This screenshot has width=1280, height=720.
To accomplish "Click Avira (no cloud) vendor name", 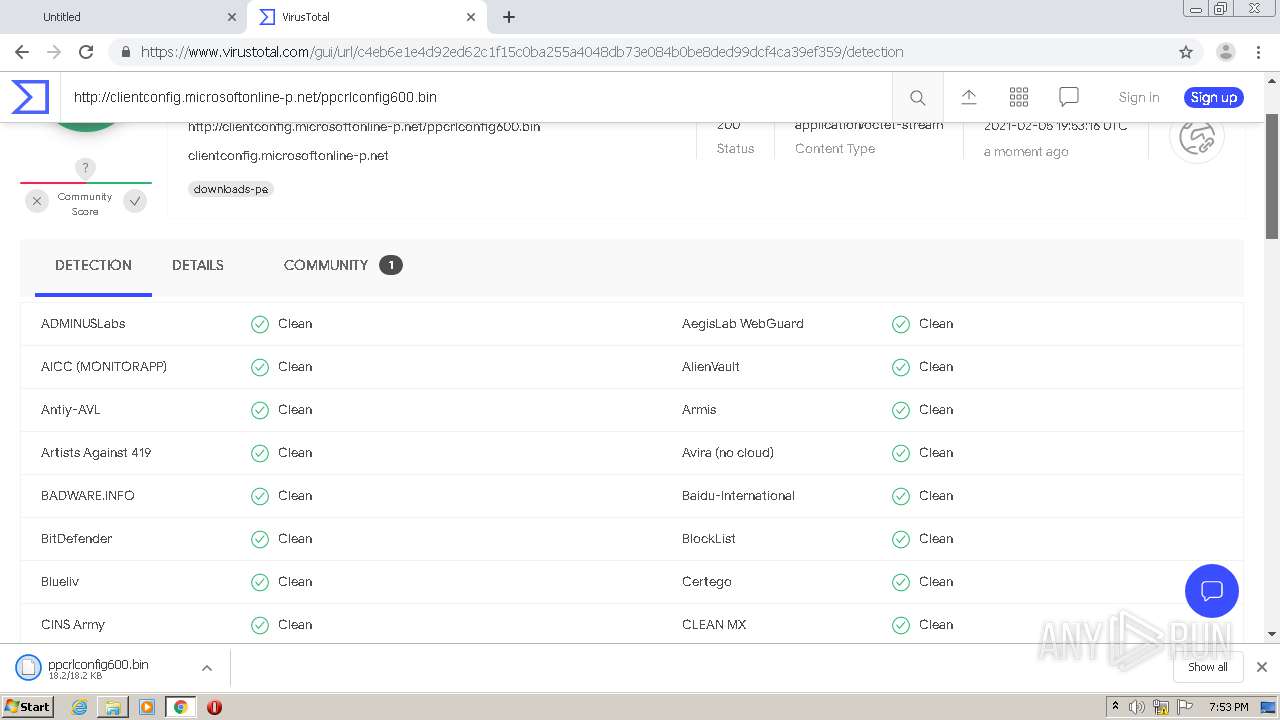I will 728,453.
